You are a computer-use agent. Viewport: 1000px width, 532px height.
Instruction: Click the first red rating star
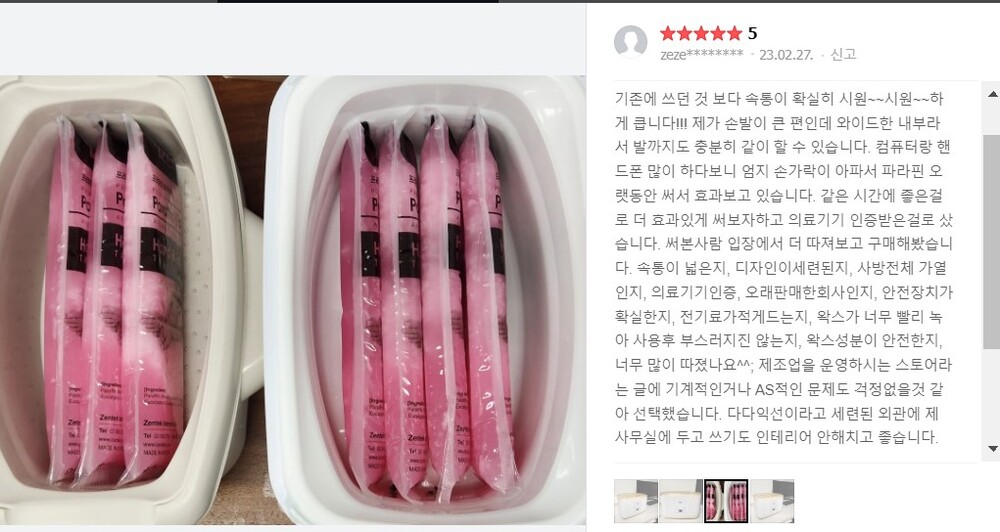coord(668,33)
